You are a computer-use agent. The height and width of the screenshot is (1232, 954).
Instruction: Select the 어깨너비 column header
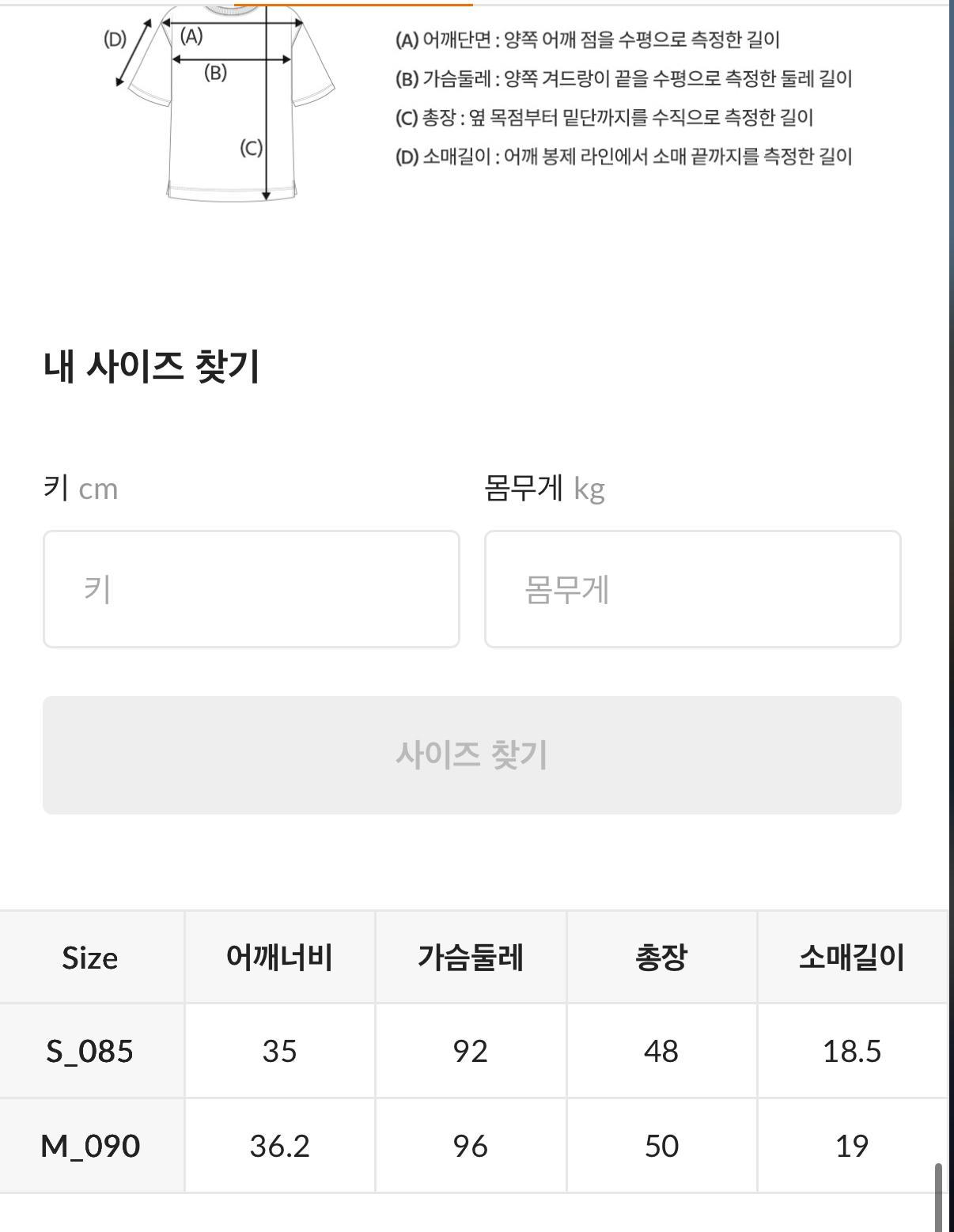click(279, 958)
